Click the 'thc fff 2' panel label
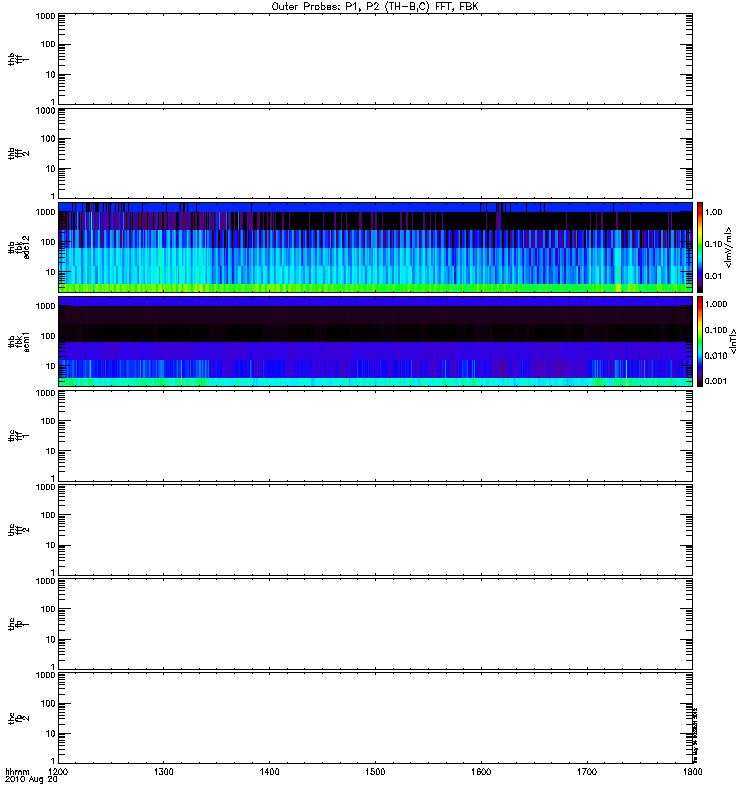This screenshot has height=800, width=750. tap(18, 530)
